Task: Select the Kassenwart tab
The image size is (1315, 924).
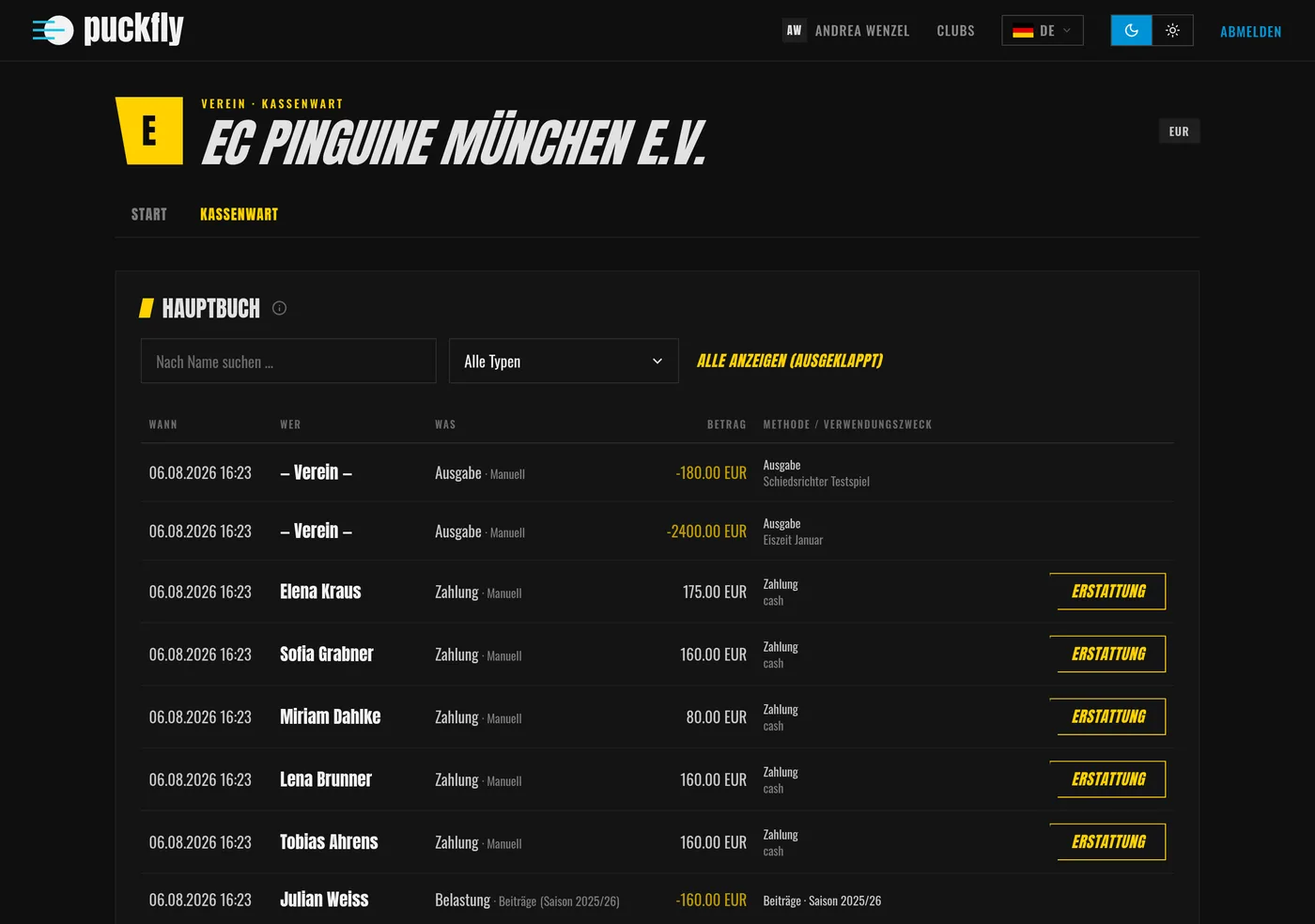Action: (239, 214)
